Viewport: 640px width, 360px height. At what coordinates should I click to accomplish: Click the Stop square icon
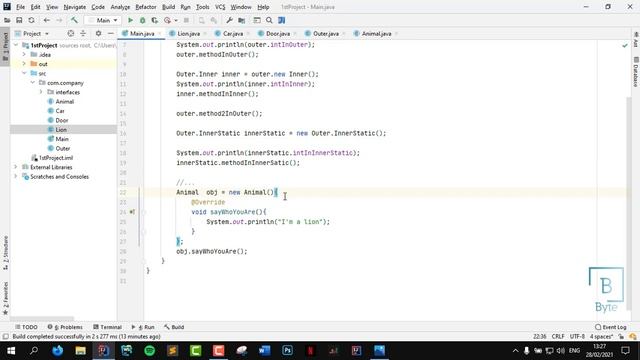click(x=186, y=20)
